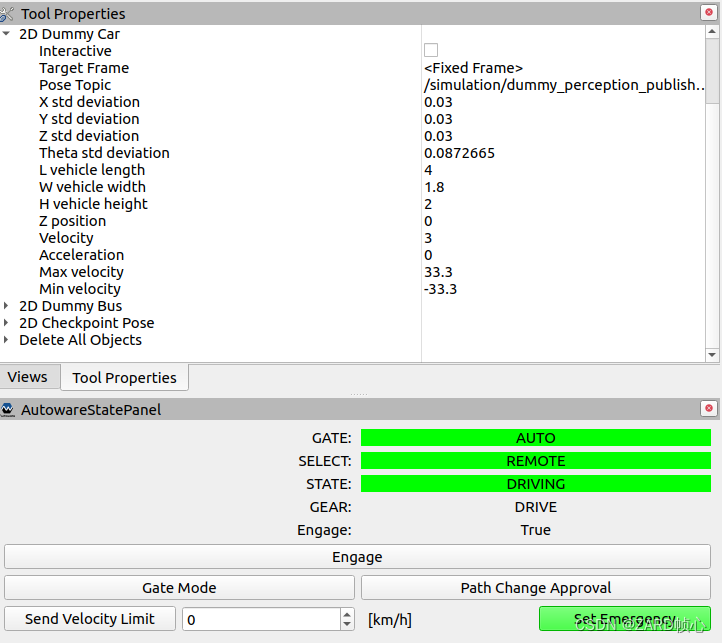Image resolution: width=722 pixels, height=643 pixels.
Task: Click the green REMOTE select indicator
Action: click(536, 461)
